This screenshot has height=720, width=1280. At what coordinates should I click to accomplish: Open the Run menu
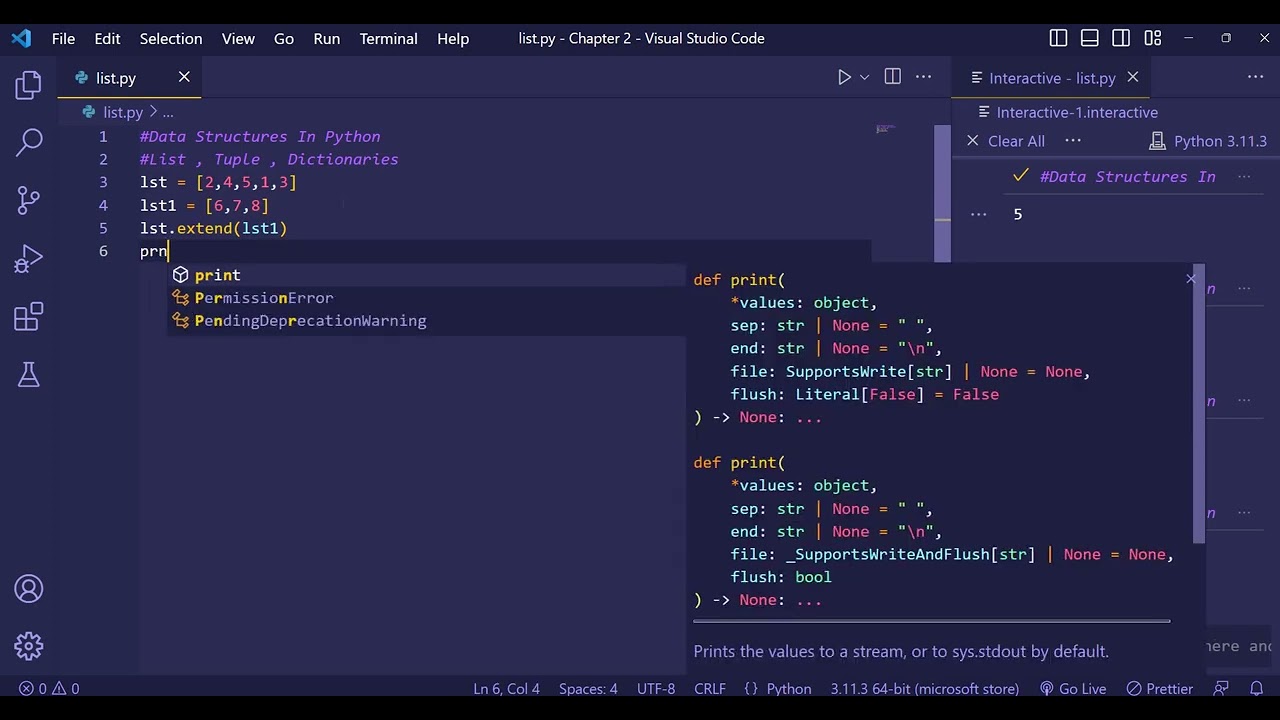(x=326, y=38)
